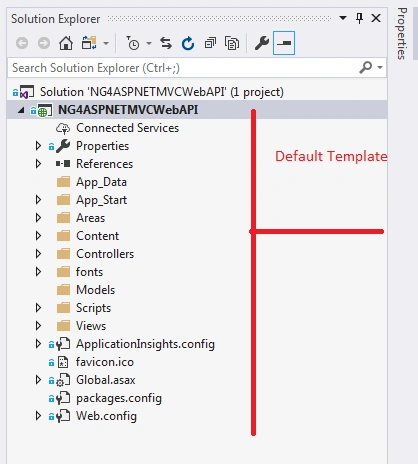Expand Global.asax node
This screenshot has height=464, width=418.
[38, 380]
